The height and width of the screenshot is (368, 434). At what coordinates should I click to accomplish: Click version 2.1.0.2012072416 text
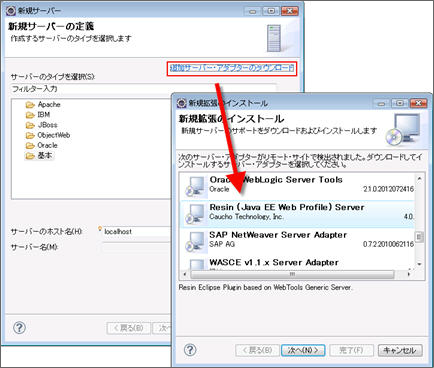[388, 189]
